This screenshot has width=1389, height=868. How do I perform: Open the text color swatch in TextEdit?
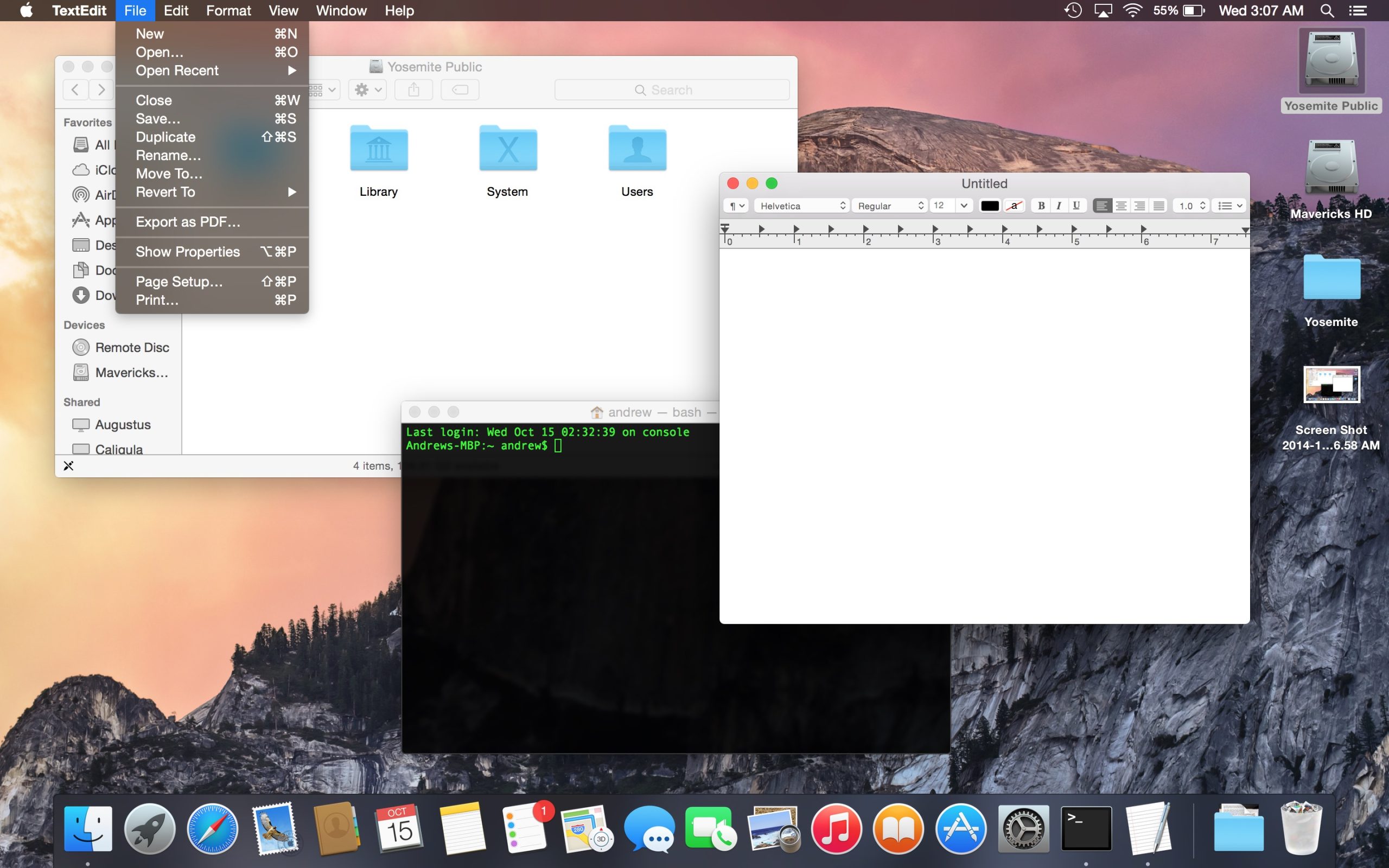pyautogui.click(x=991, y=206)
